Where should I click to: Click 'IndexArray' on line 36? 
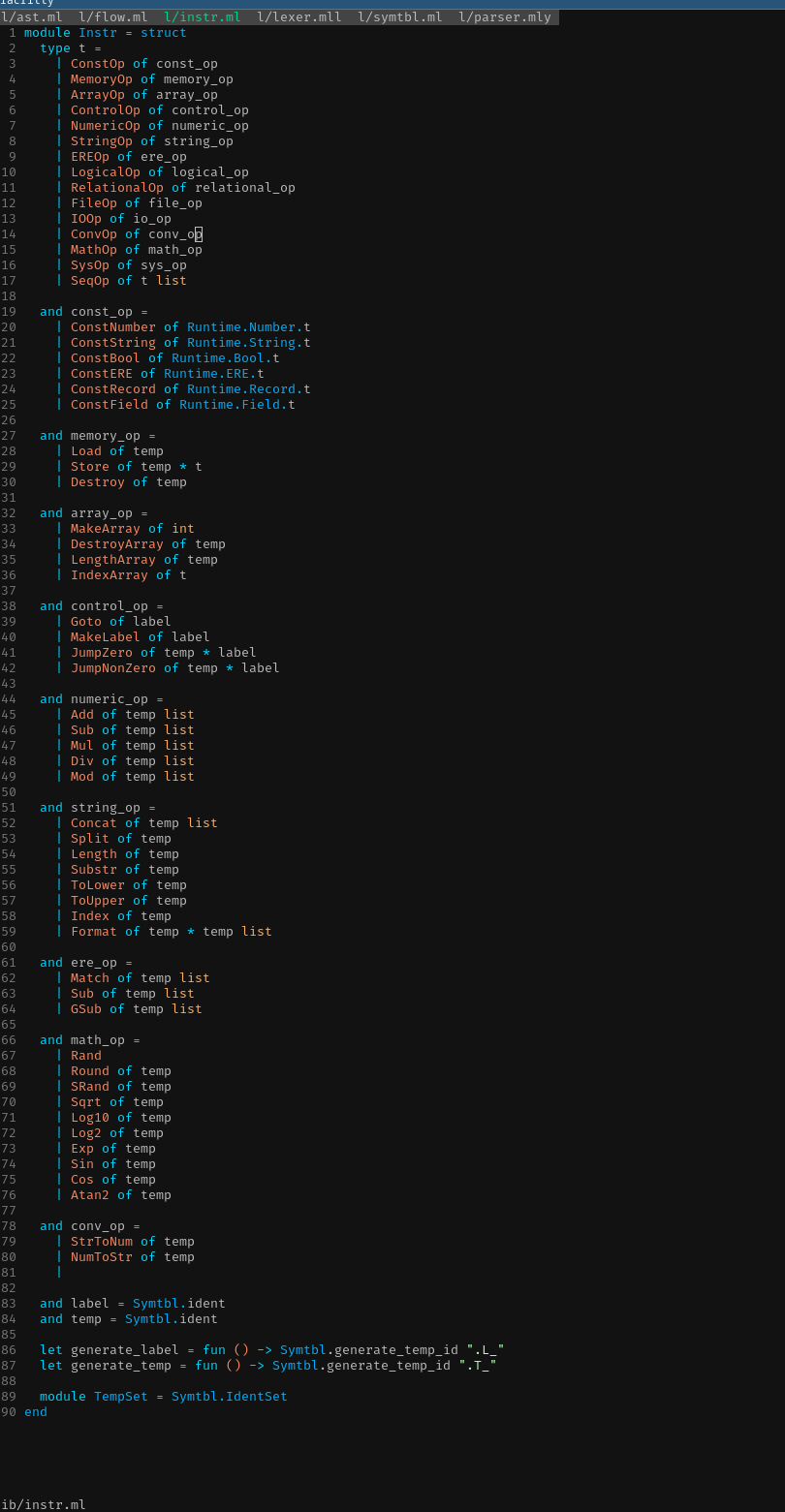pyautogui.click(x=110, y=575)
